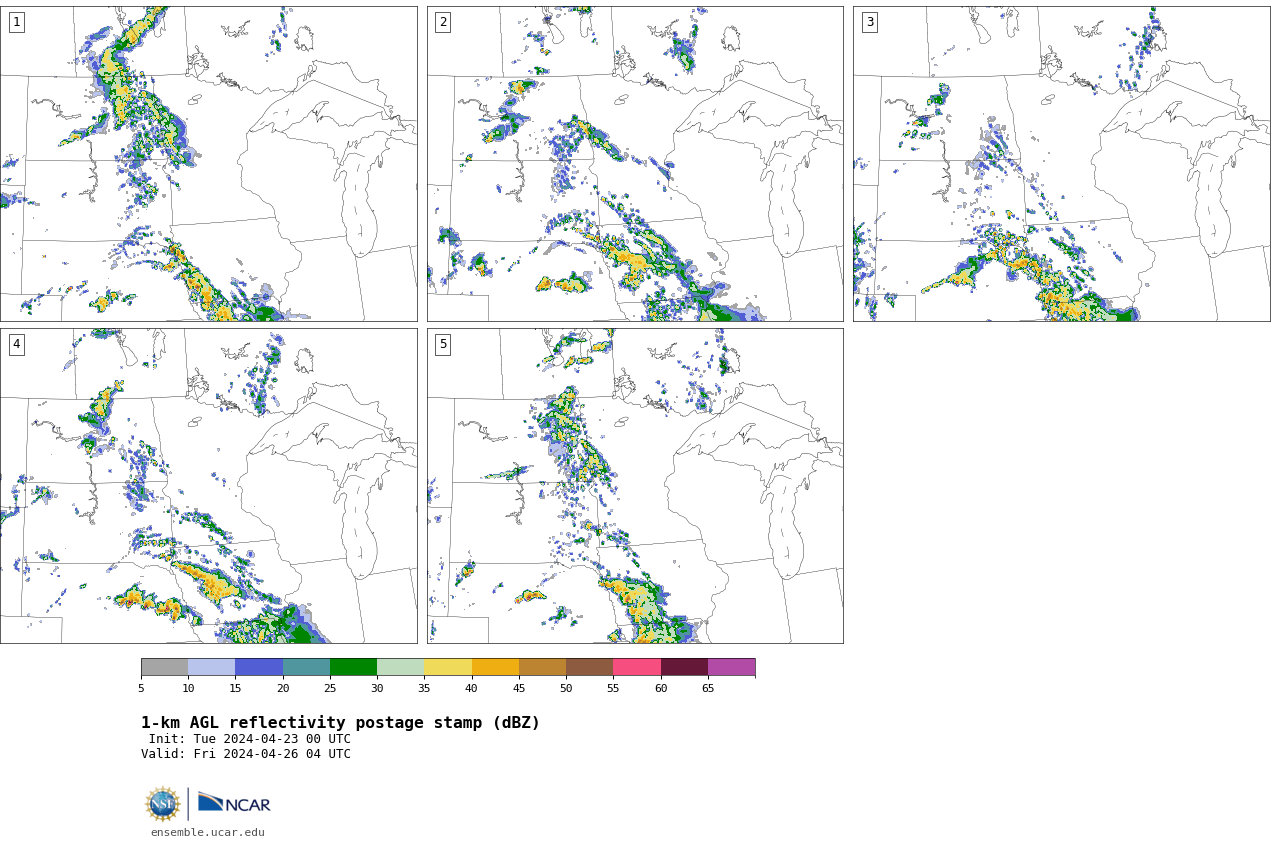Click the member number 3 label box
Image resolution: width=1280 pixels, height=844 pixels.
click(869, 22)
